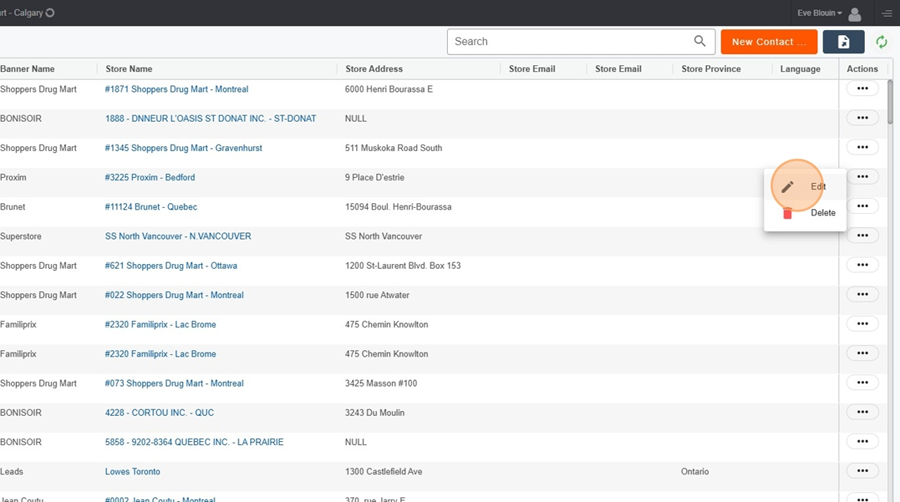Select the Superstore banner cell
The image size is (900, 502).
(x=21, y=236)
